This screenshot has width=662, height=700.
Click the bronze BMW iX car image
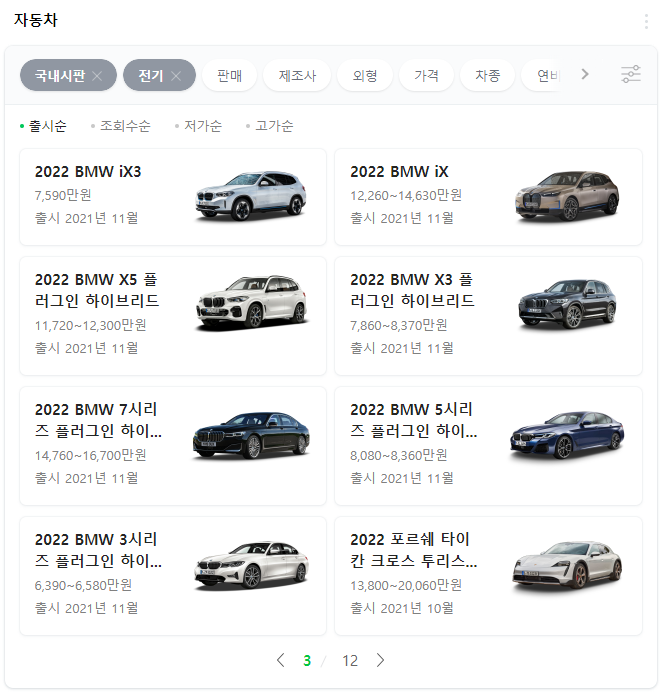(x=567, y=196)
